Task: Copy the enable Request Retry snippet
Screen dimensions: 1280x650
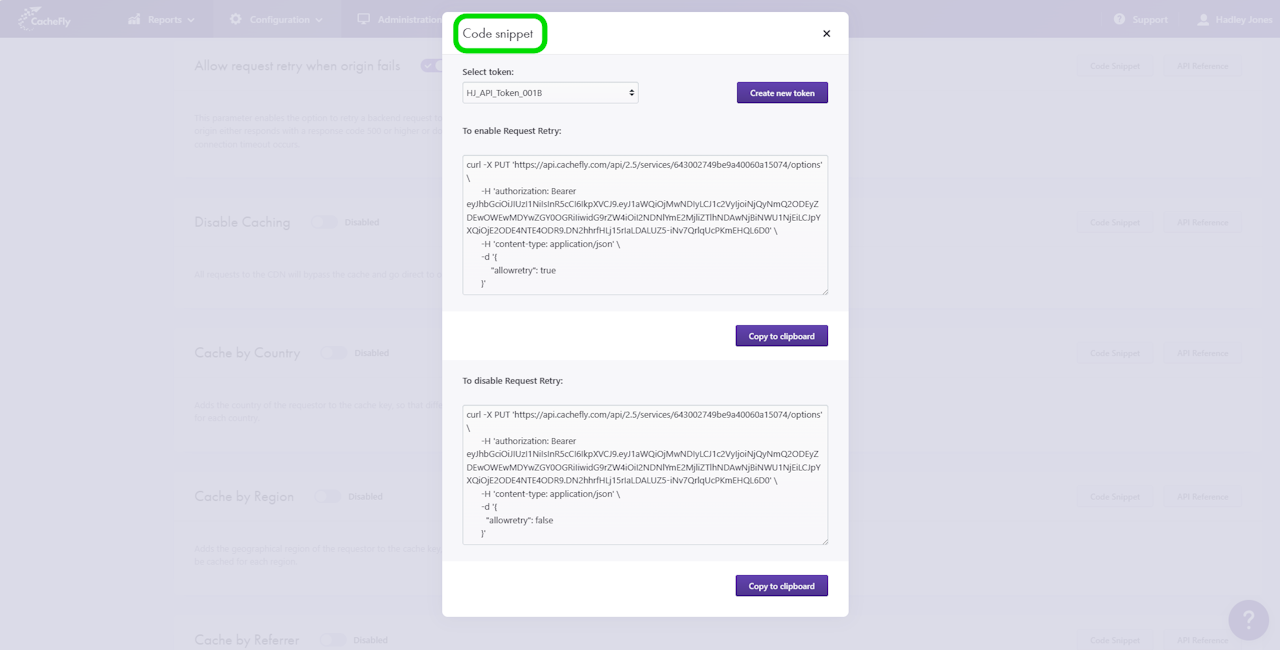Action: (x=781, y=336)
